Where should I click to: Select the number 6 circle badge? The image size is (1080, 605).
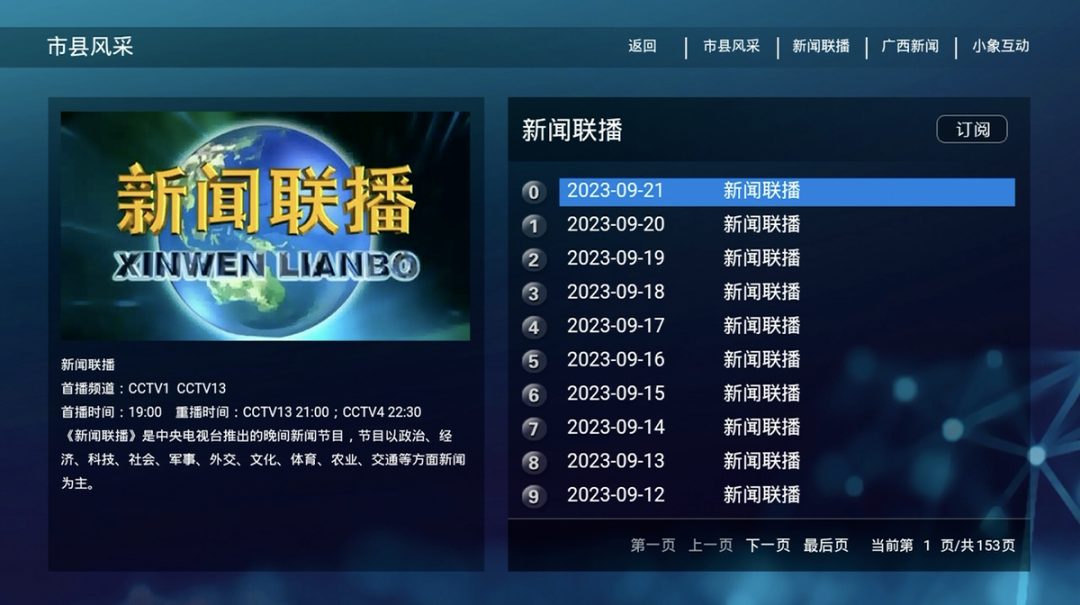coord(534,395)
